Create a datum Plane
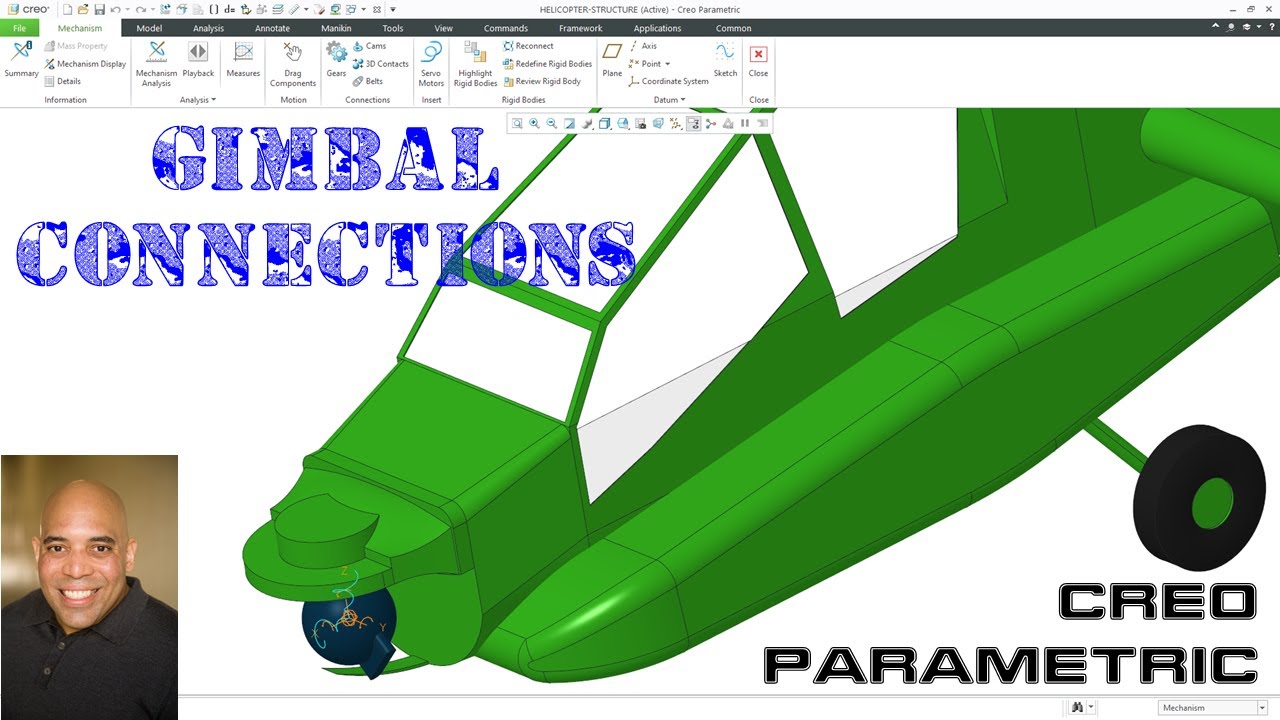Screen dimensions: 1280x720 point(612,60)
